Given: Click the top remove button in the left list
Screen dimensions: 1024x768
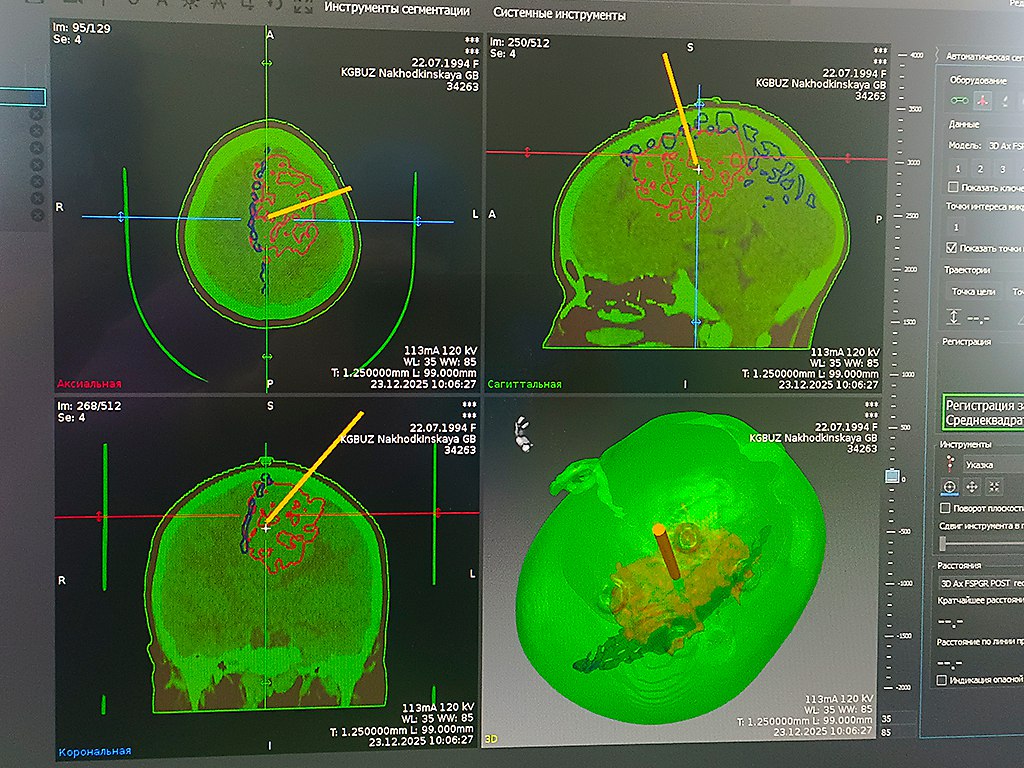Looking at the screenshot, I should point(36,115).
